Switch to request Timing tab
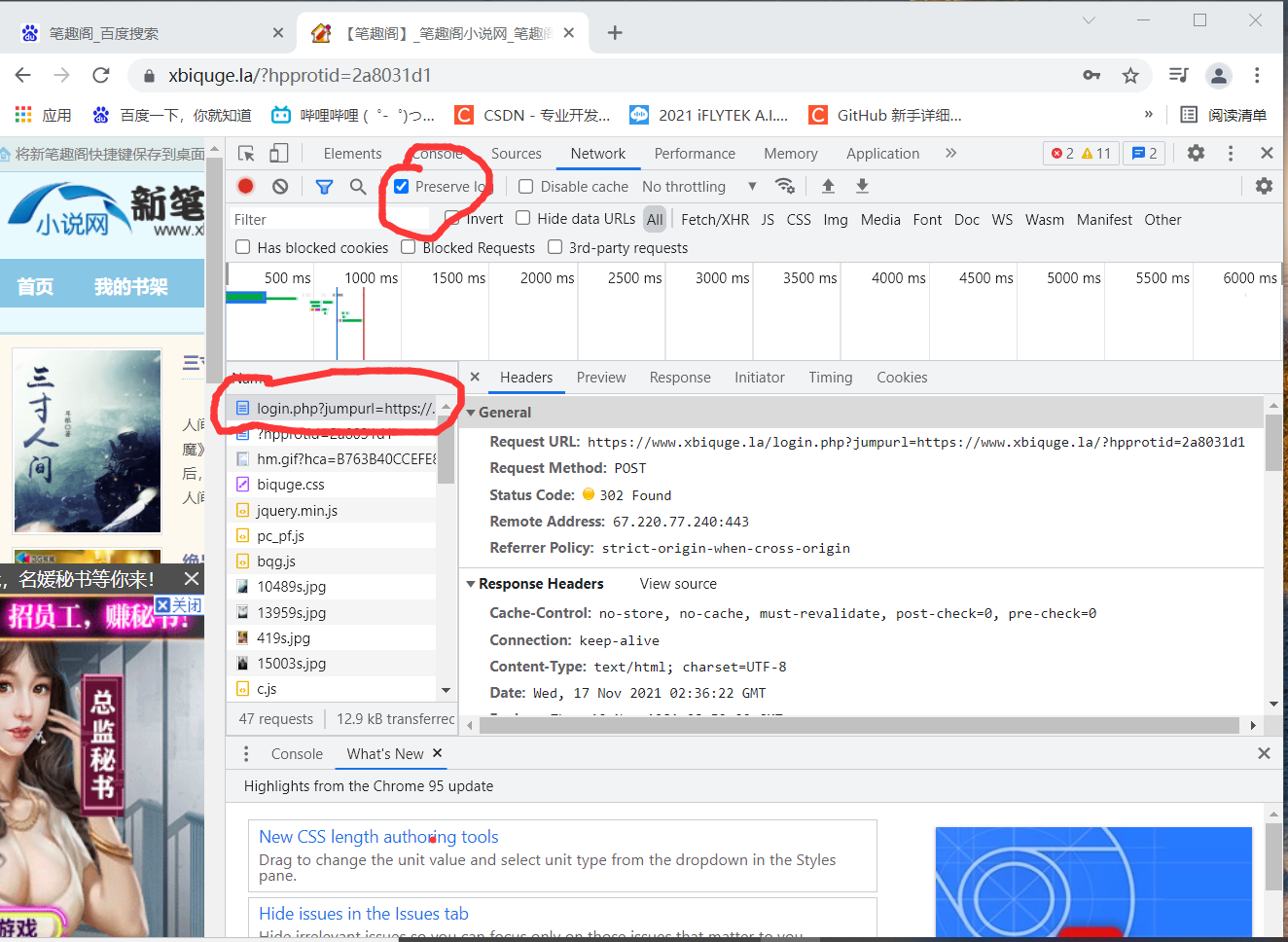 point(831,378)
